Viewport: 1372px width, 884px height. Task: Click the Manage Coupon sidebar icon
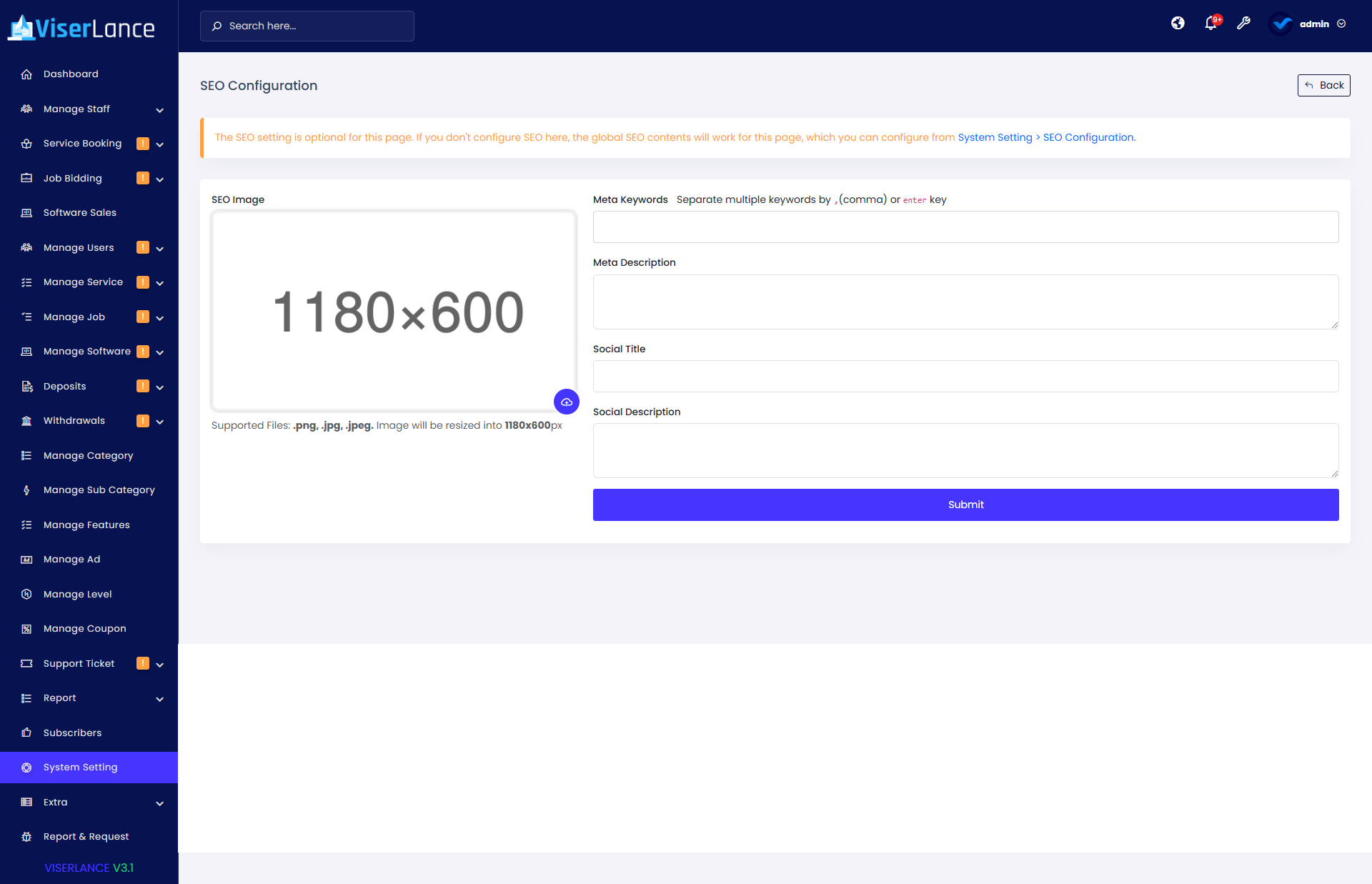pyautogui.click(x=26, y=629)
